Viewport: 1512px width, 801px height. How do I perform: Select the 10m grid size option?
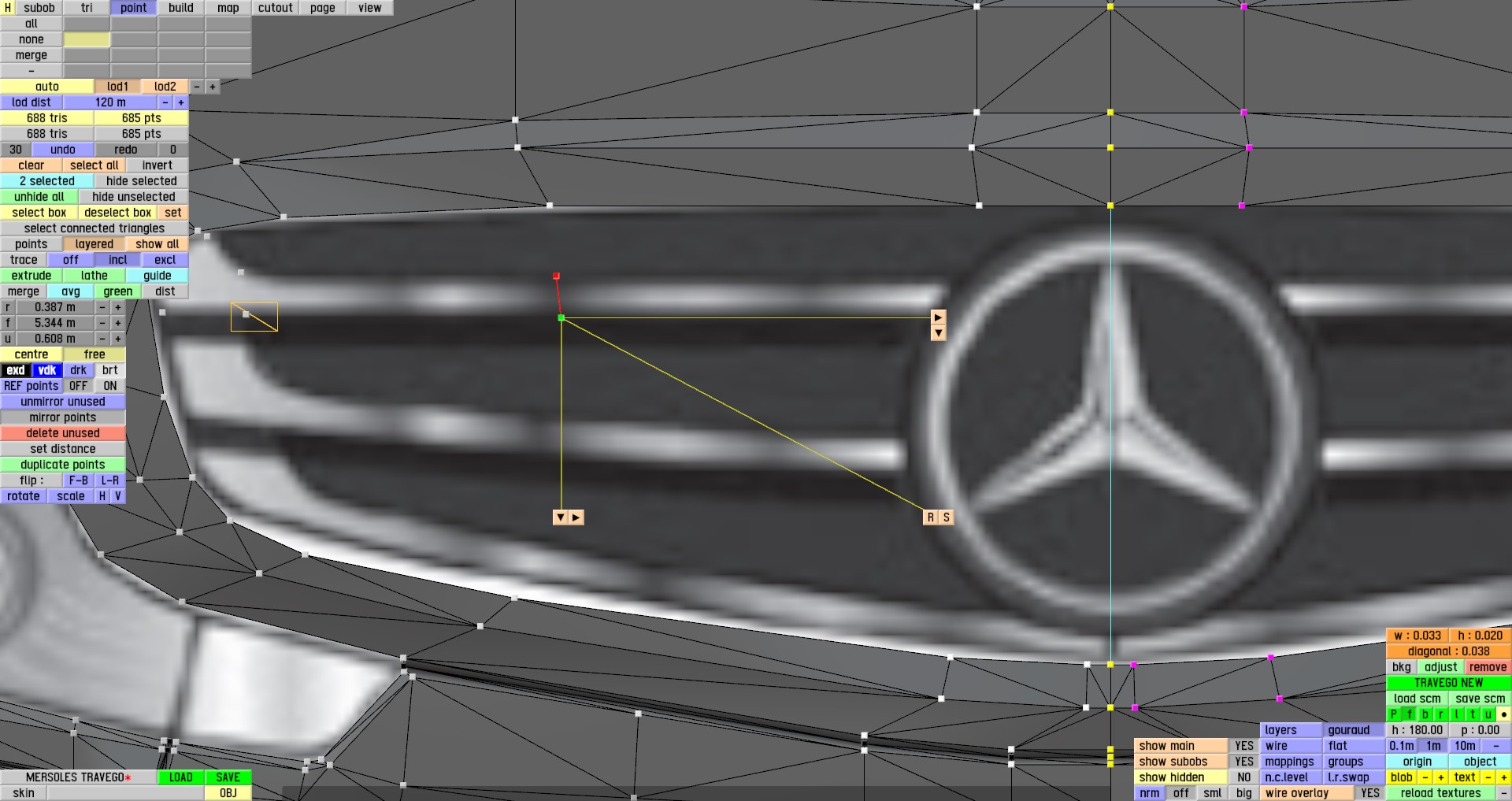1465,746
